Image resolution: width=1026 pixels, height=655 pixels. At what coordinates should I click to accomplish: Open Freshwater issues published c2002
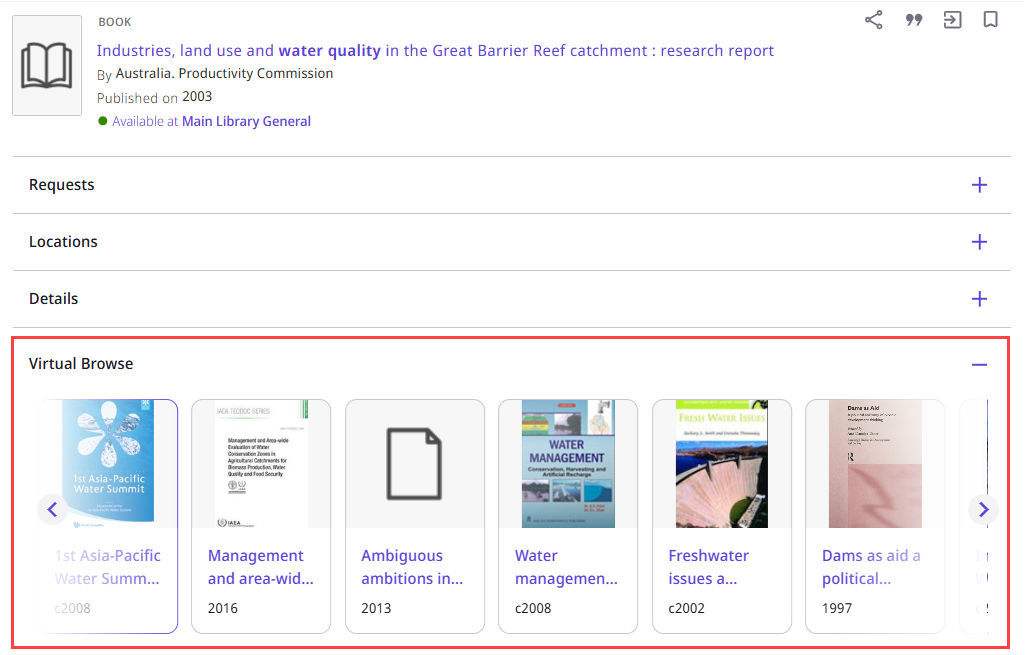(x=721, y=462)
